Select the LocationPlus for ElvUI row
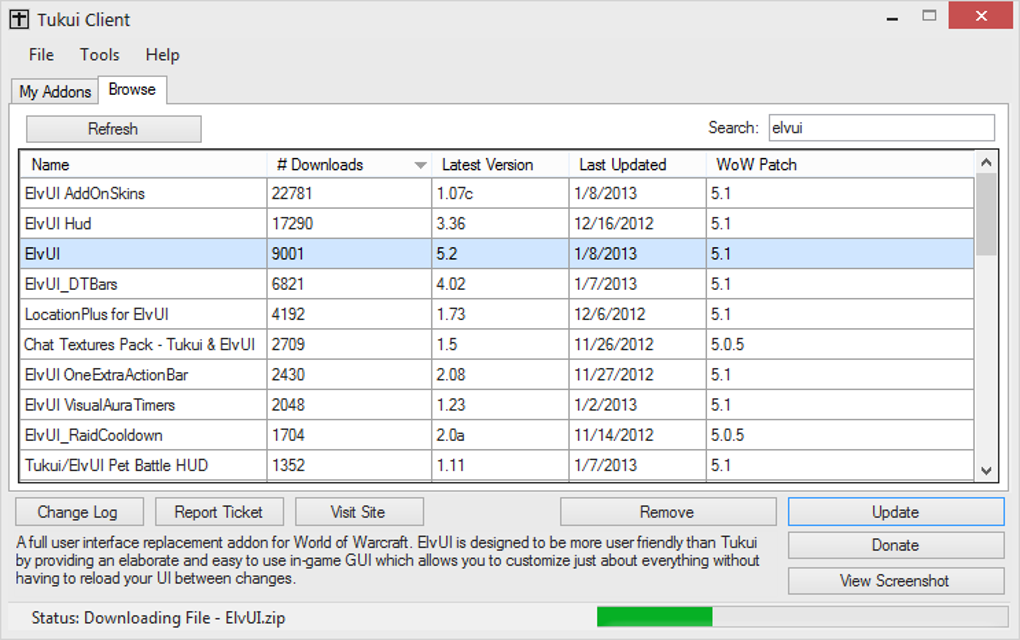Image resolution: width=1020 pixels, height=640 pixels. (497, 314)
